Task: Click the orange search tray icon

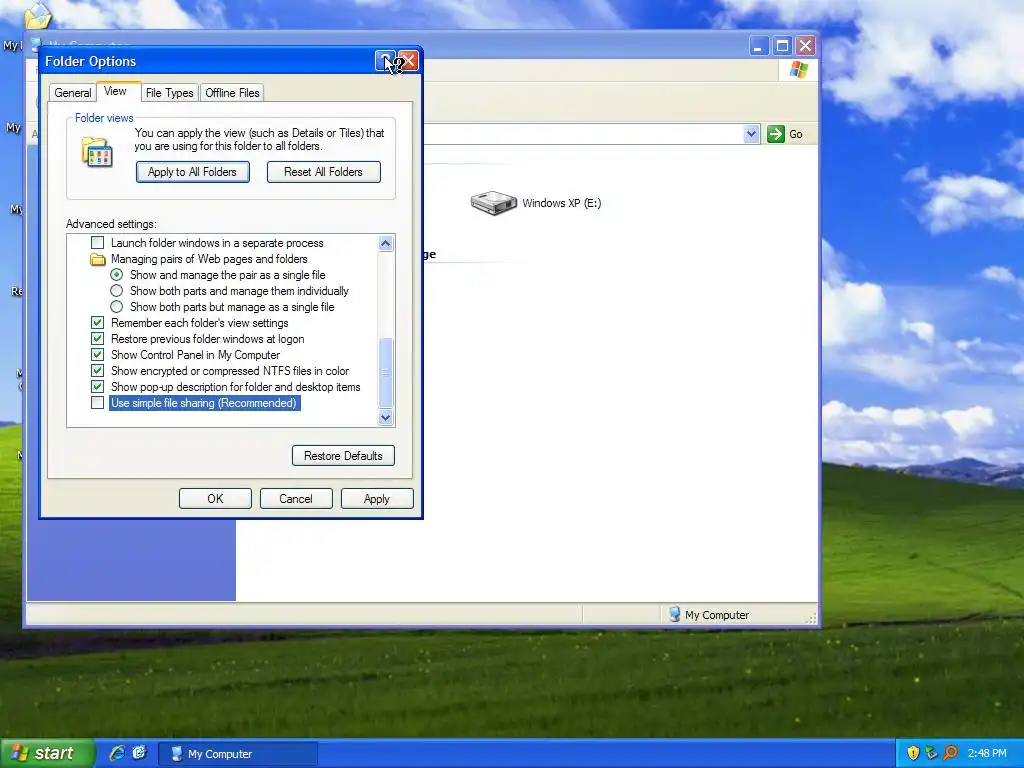Action: (950, 753)
